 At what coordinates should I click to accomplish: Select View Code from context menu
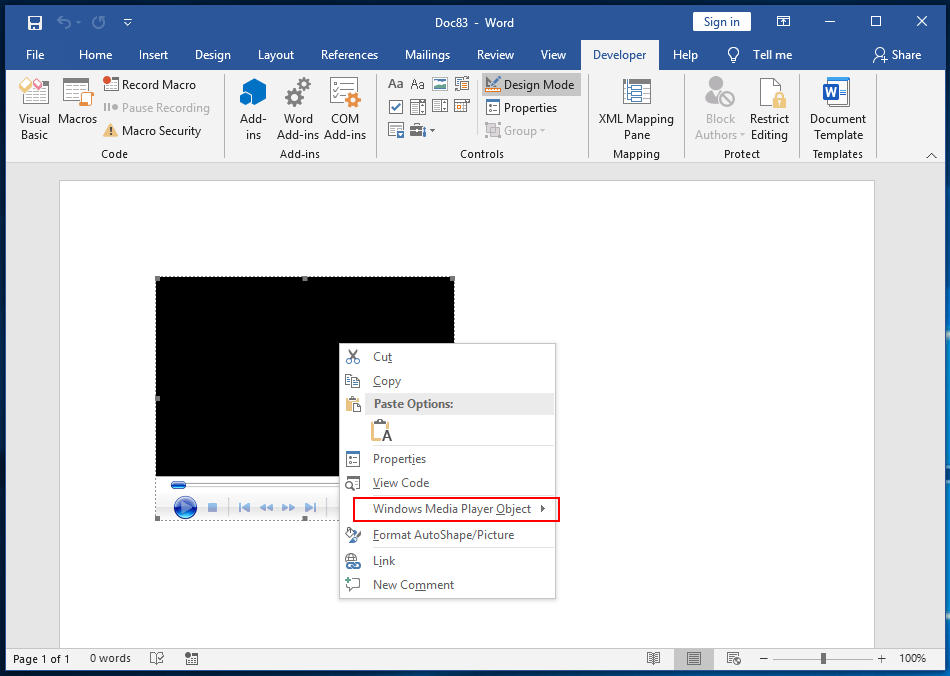(400, 483)
